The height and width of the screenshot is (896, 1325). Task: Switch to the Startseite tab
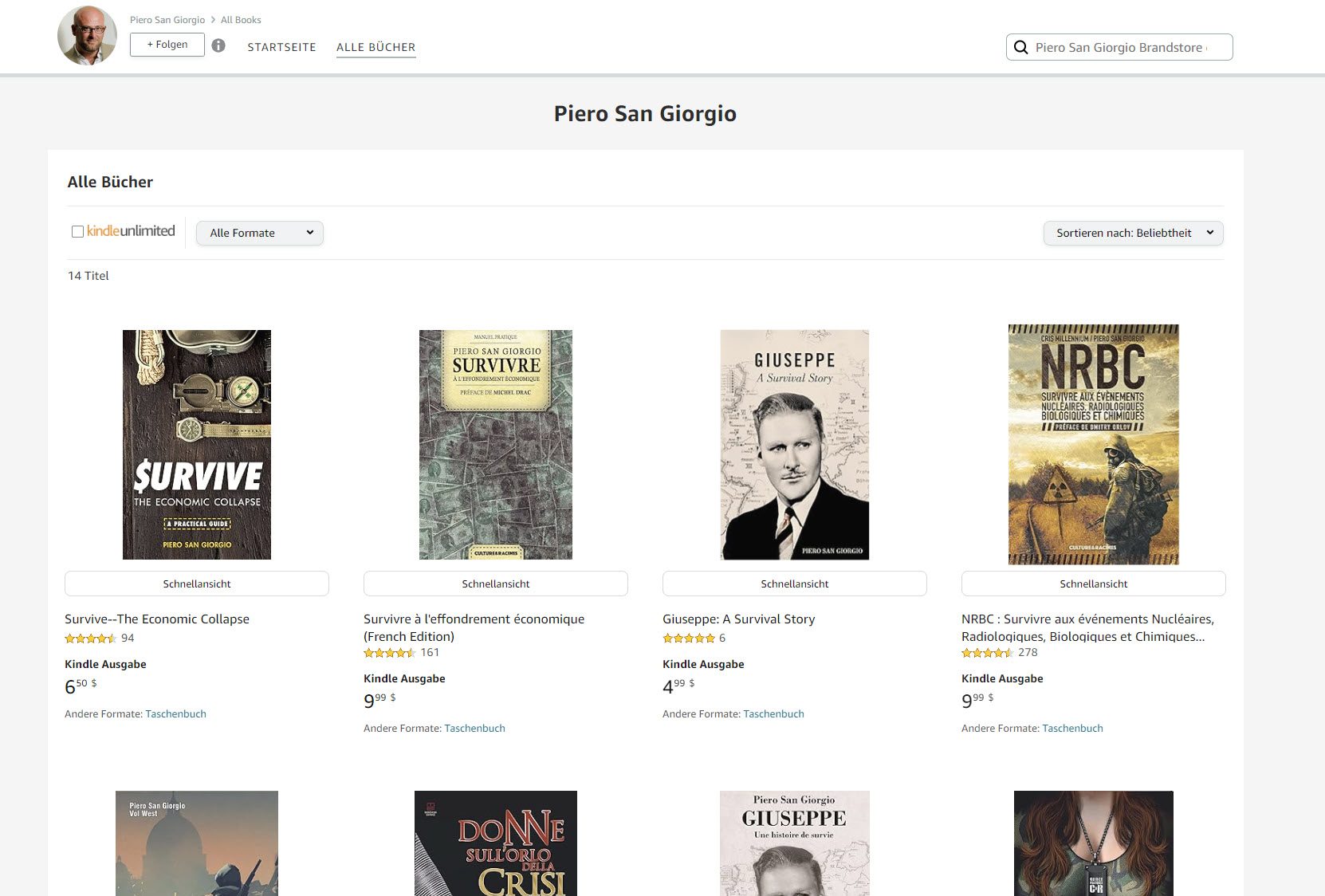(x=281, y=47)
